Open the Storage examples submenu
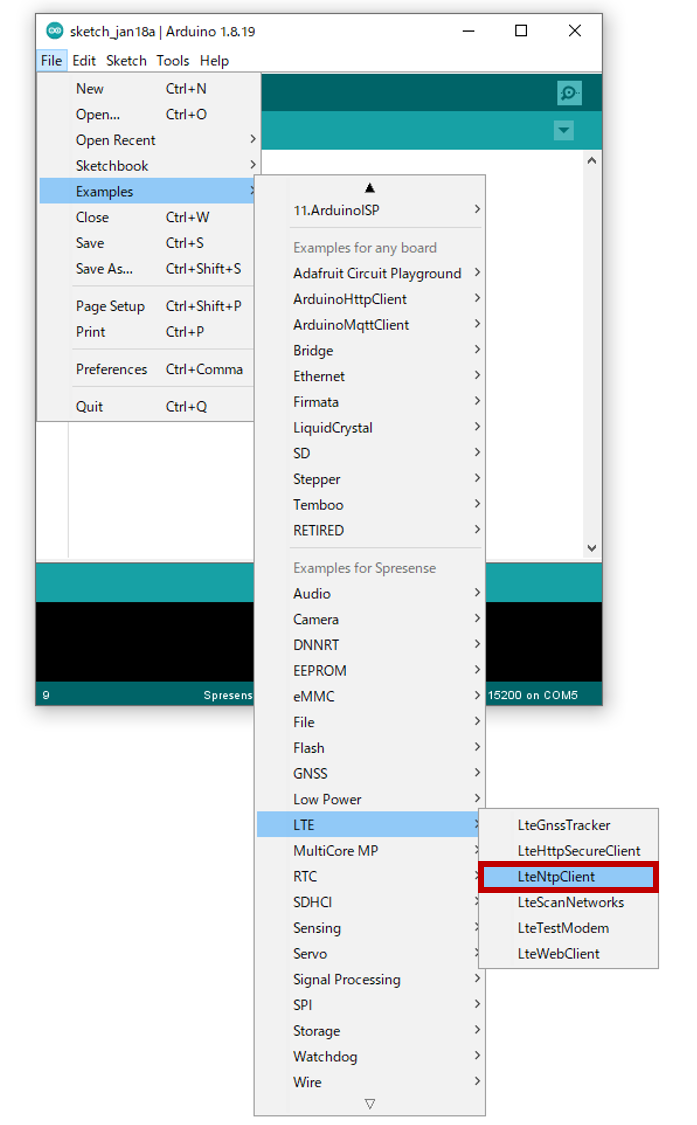Screen dimensions: 697x1125 coord(370,1032)
